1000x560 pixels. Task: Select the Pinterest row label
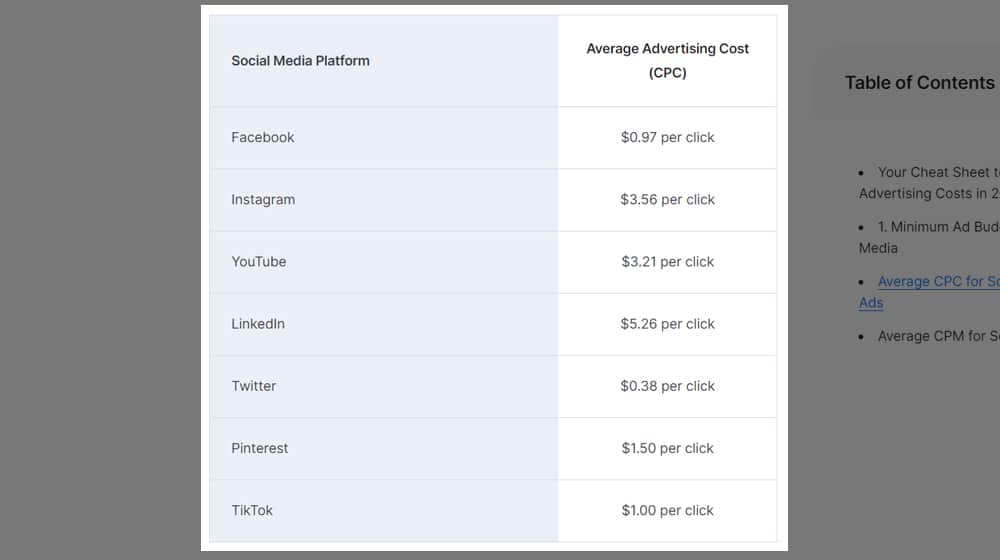(x=260, y=448)
